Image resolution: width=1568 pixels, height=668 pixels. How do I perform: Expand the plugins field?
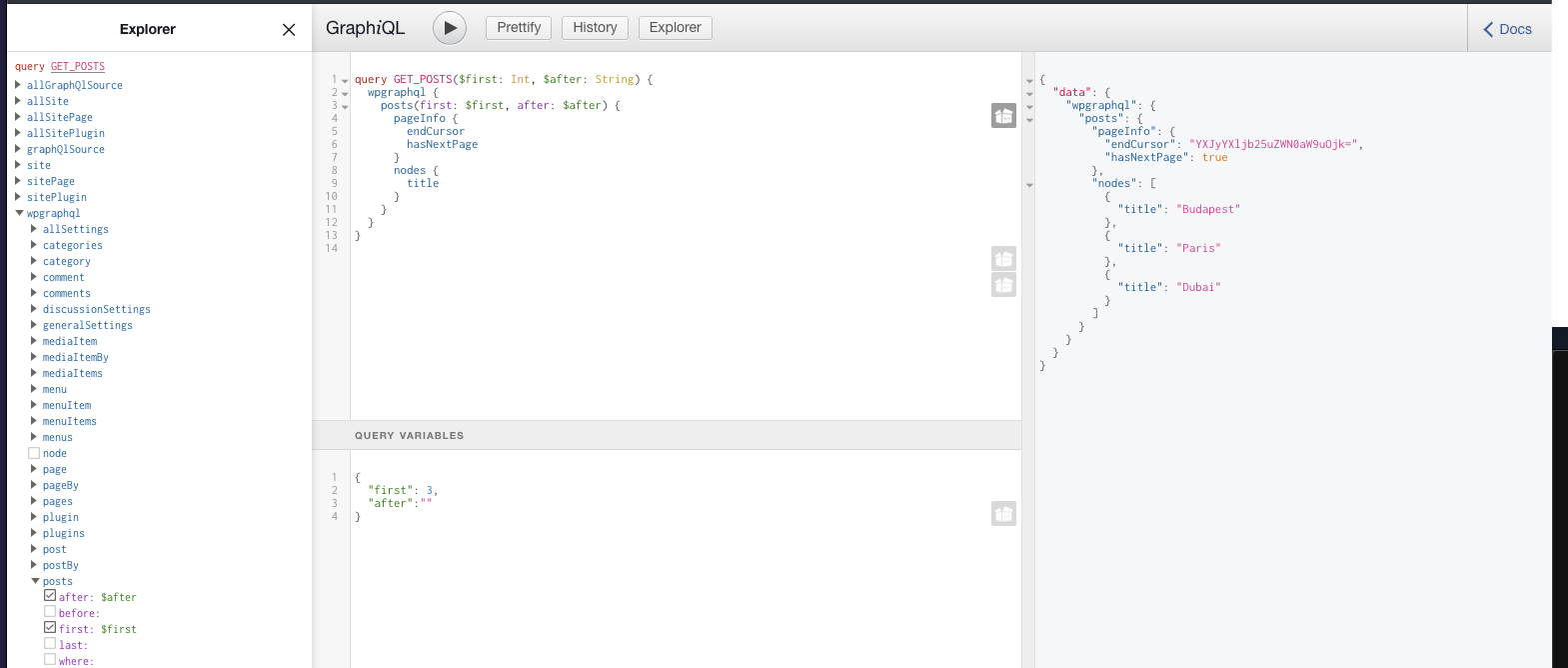coord(34,533)
